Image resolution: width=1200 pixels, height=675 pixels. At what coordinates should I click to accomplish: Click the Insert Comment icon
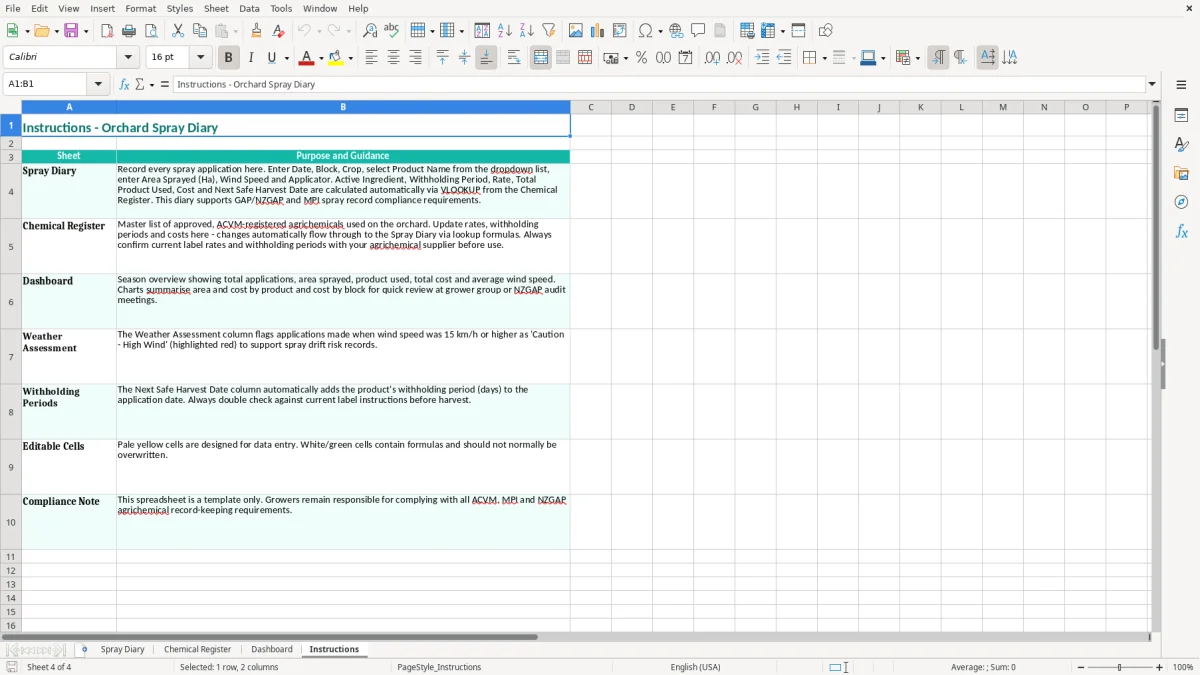click(x=698, y=31)
